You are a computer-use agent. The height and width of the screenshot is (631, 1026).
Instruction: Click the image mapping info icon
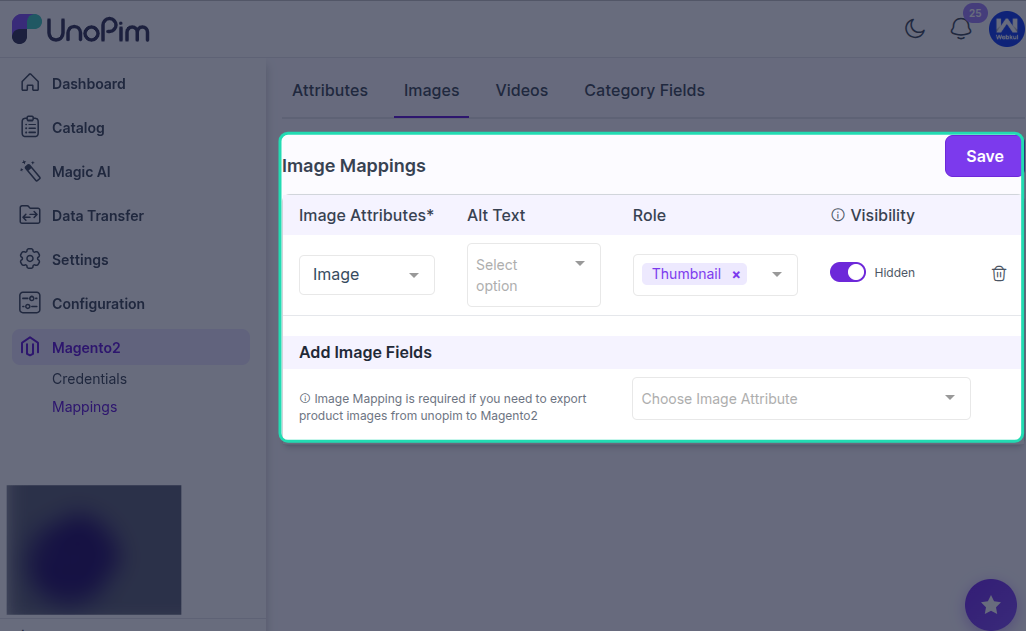(305, 398)
